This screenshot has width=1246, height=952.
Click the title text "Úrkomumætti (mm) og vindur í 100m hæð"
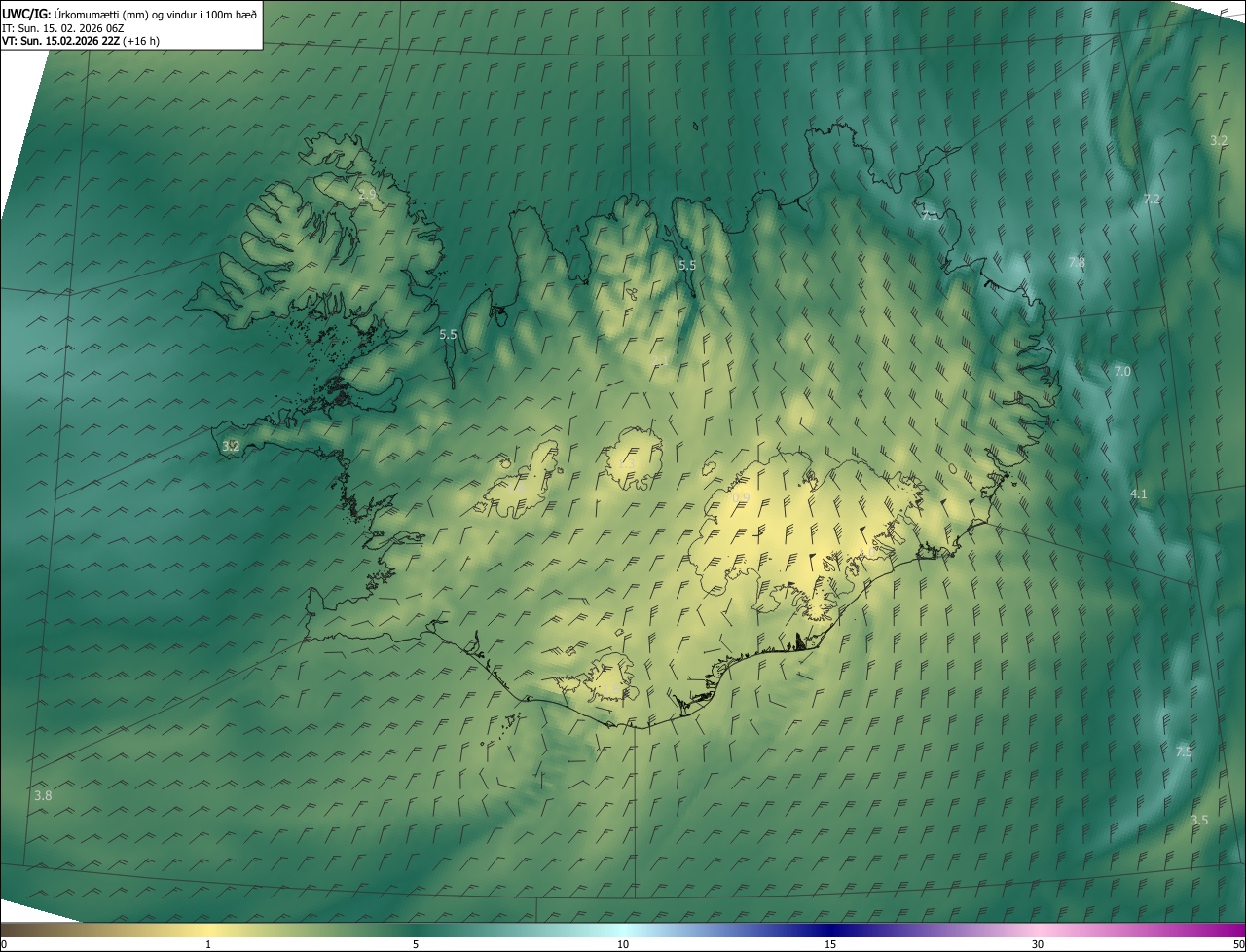tap(154, 15)
